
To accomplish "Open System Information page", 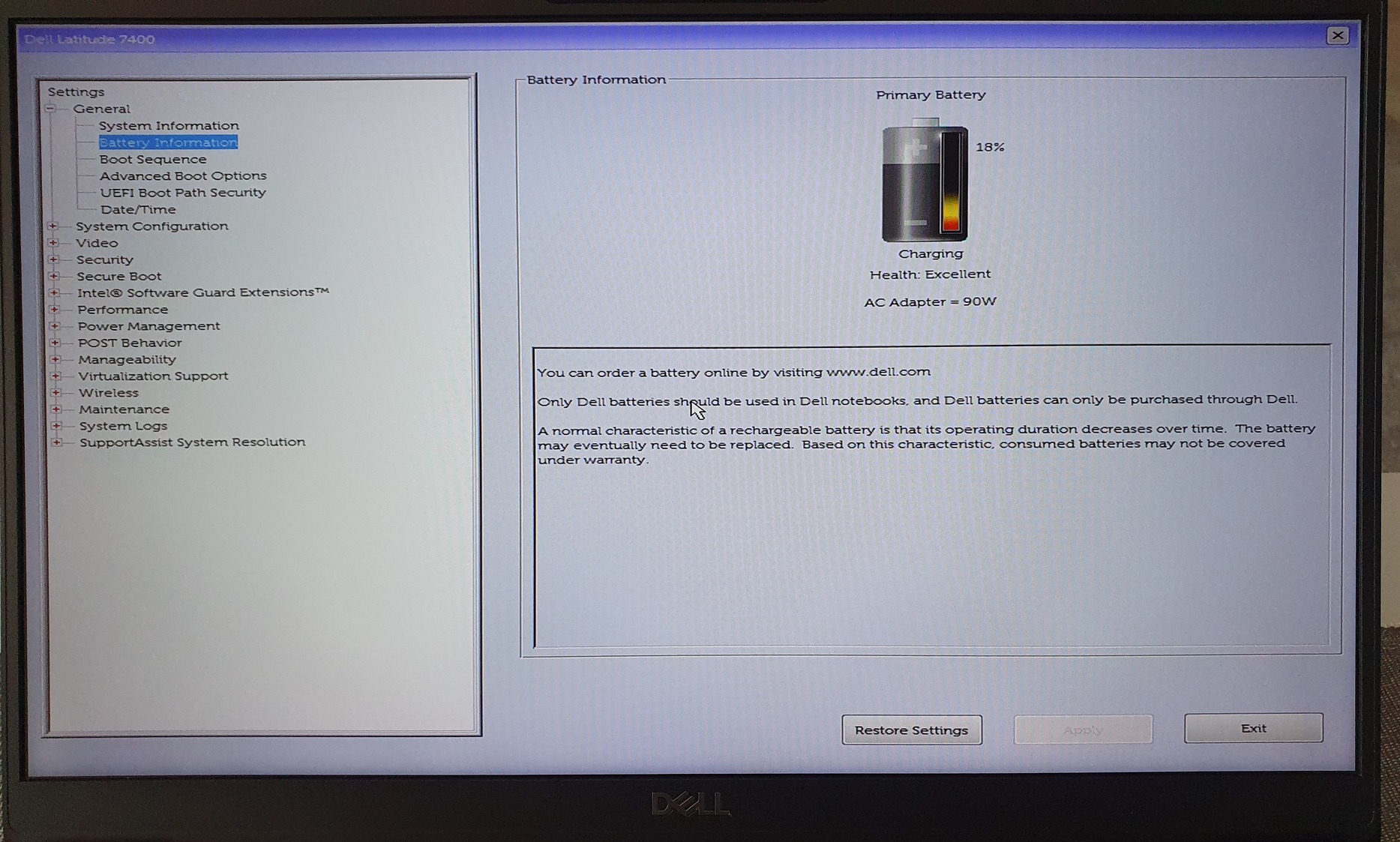I will tap(169, 125).
